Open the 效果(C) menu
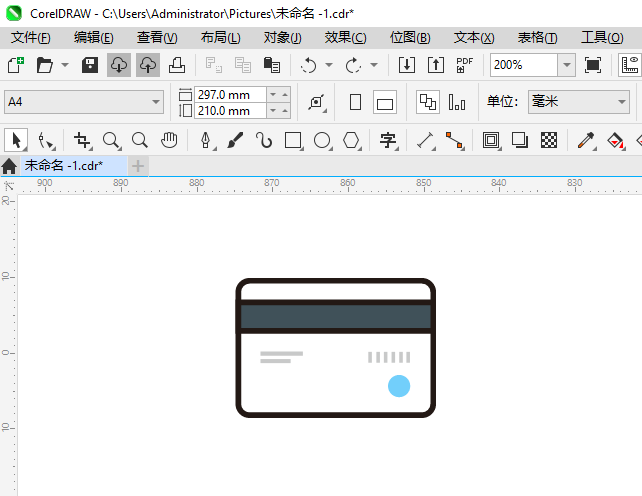This screenshot has width=642, height=496. click(x=346, y=38)
